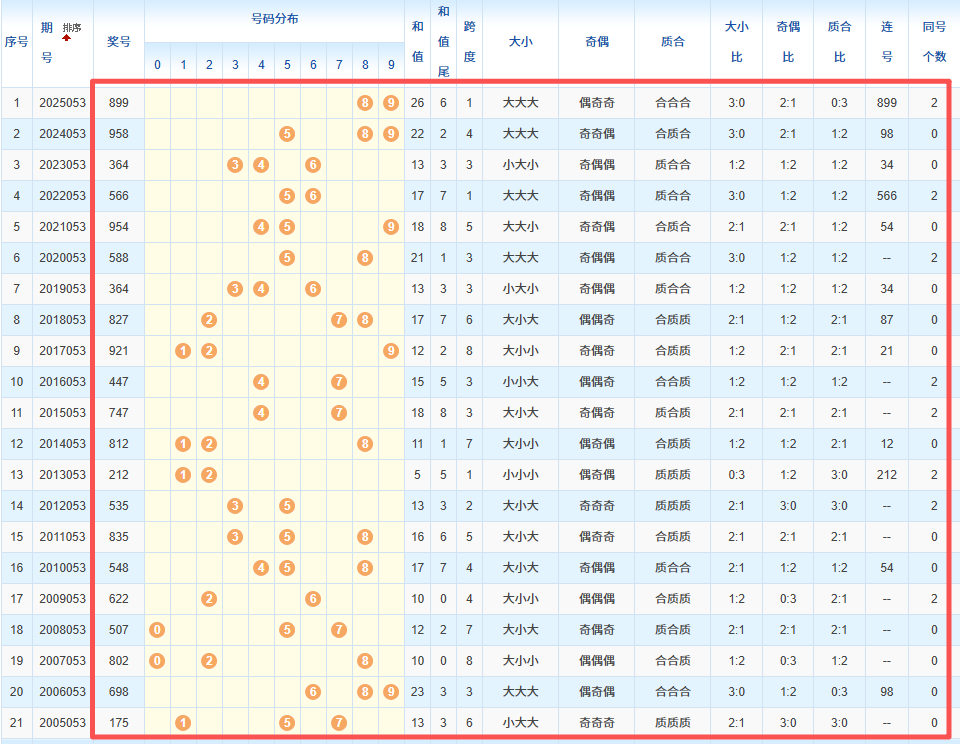Viewport: 960px width, 744px height.
Task: Select the "3" ball in row 2012053
Action: pos(235,505)
